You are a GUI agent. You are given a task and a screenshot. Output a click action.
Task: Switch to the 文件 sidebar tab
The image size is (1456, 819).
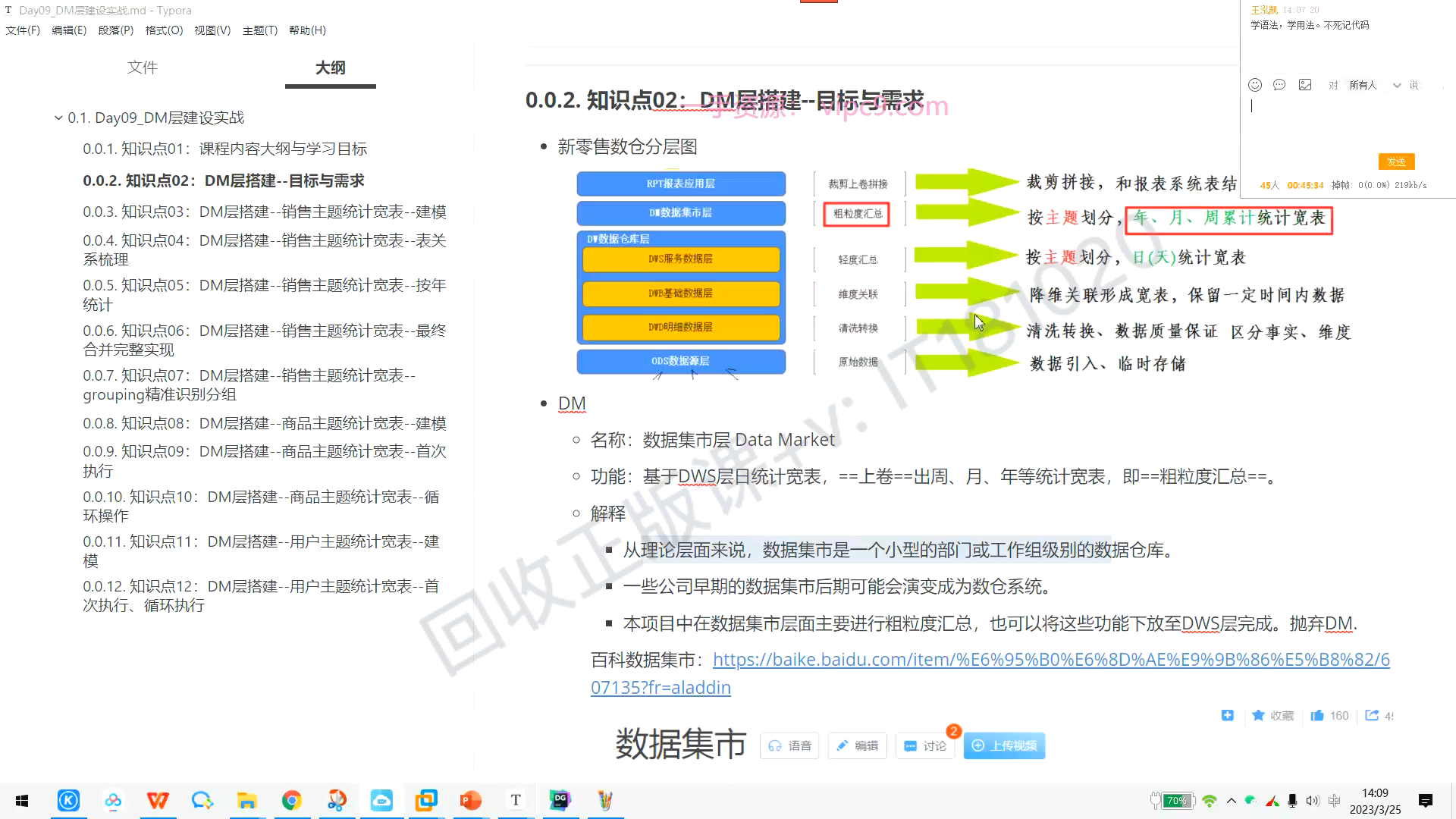tap(142, 67)
